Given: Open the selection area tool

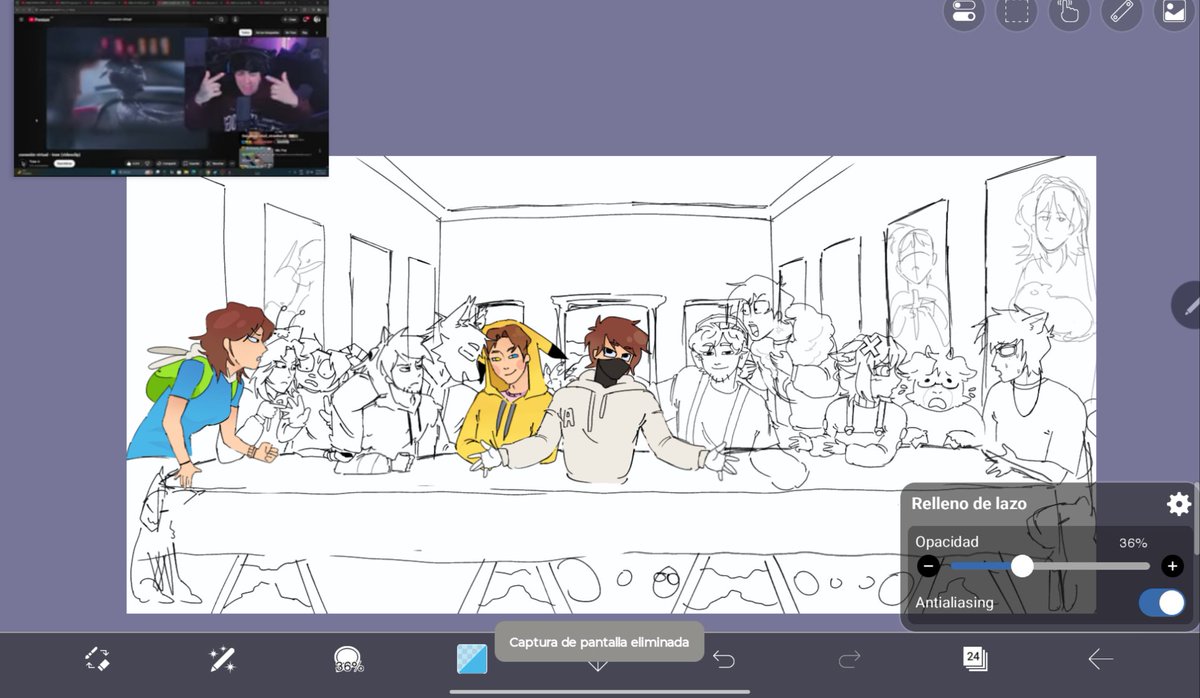Looking at the screenshot, I should click(1018, 12).
